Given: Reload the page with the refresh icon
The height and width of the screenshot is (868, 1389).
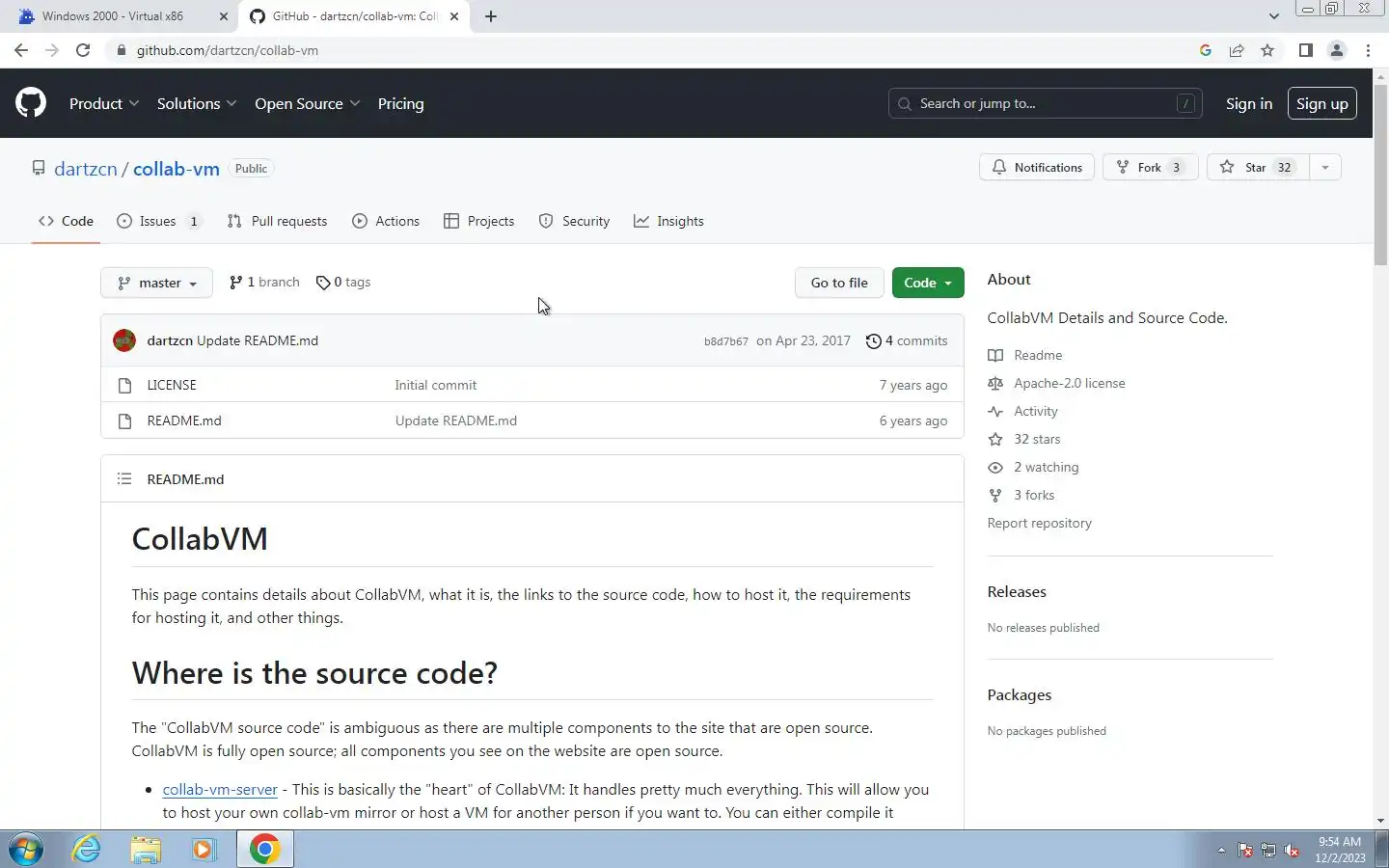Looking at the screenshot, I should (83, 50).
